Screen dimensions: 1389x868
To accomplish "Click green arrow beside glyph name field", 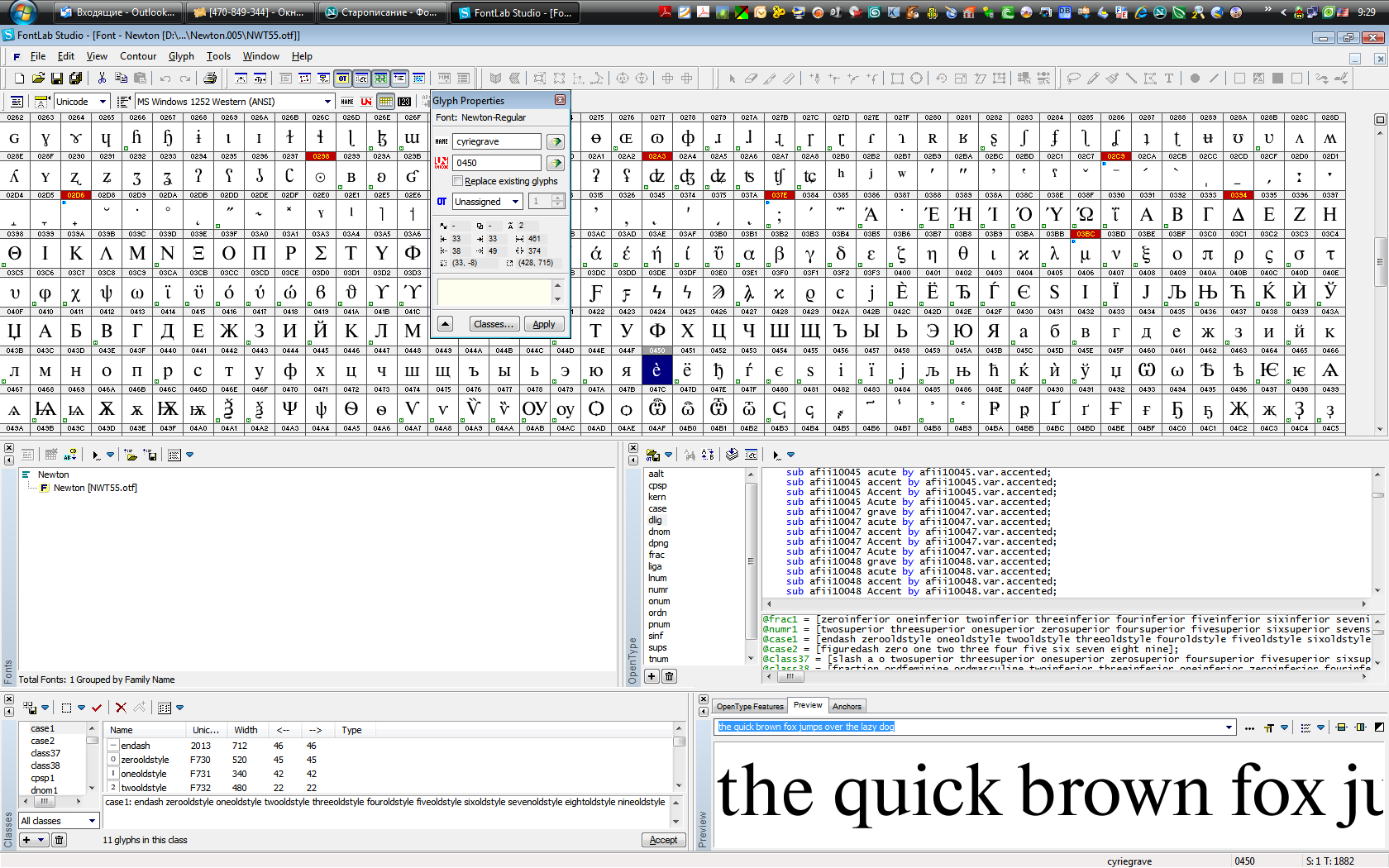I will click(556, 141).
